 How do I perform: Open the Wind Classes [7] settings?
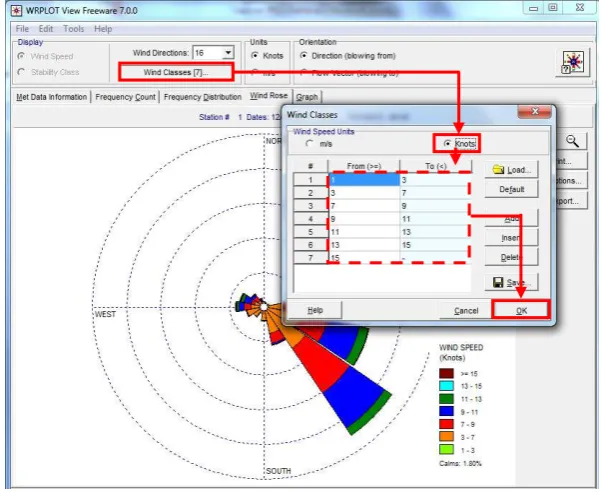(x=176, y=72)
